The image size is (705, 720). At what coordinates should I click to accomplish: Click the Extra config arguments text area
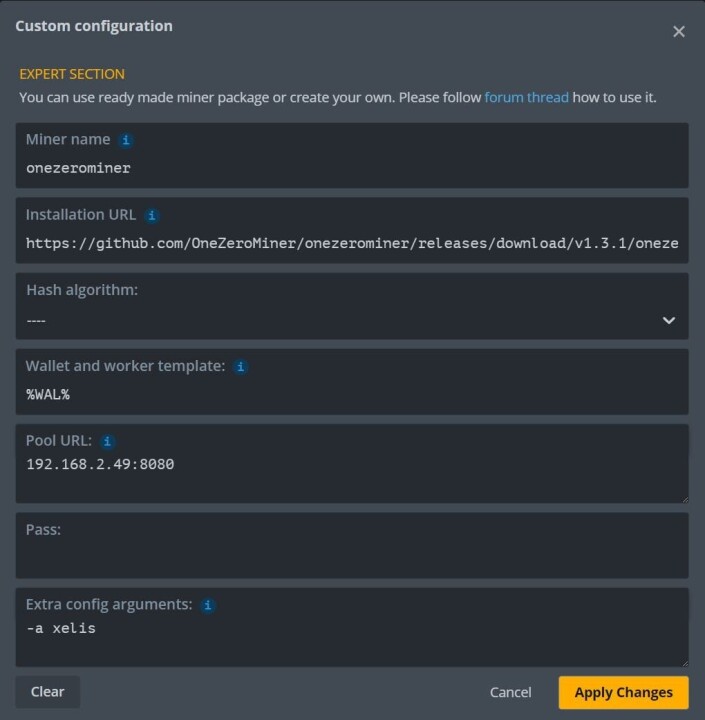(x=352, y=628)
